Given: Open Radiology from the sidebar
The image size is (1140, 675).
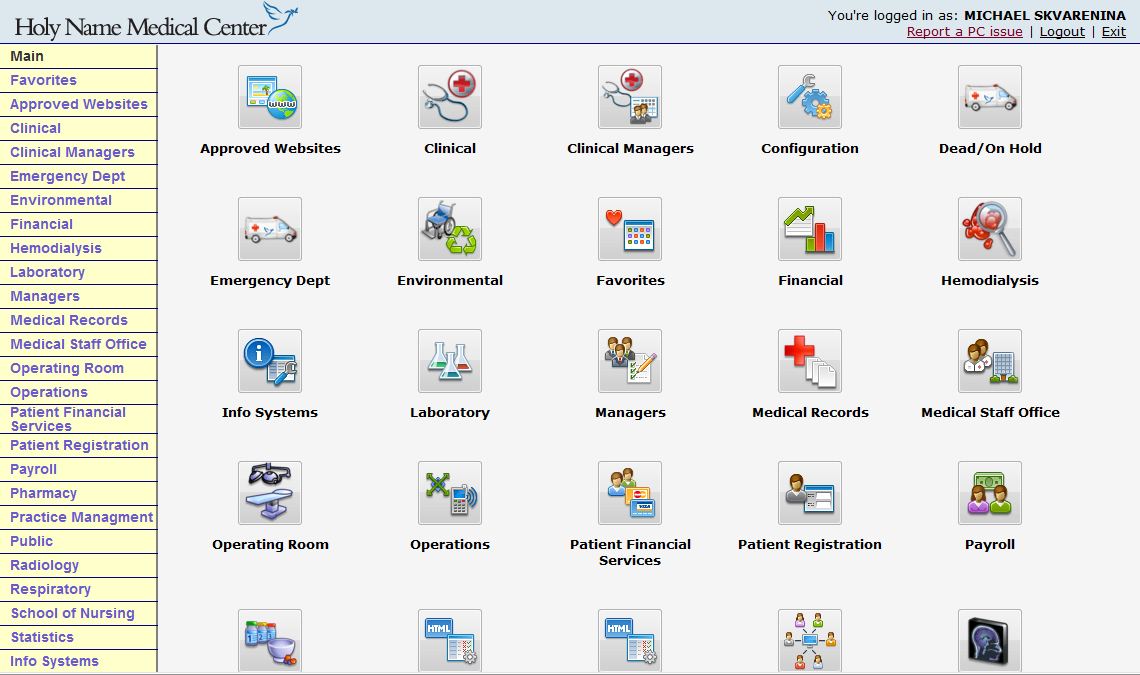Looking at the screenshot, I should [79, 565].
